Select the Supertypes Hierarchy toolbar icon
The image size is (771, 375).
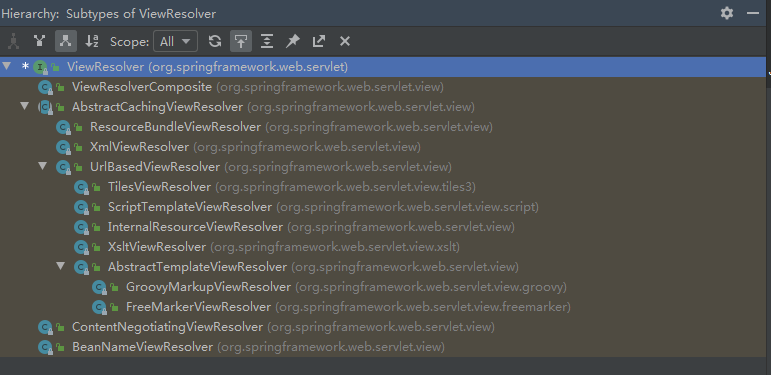(x=39, y=41)
